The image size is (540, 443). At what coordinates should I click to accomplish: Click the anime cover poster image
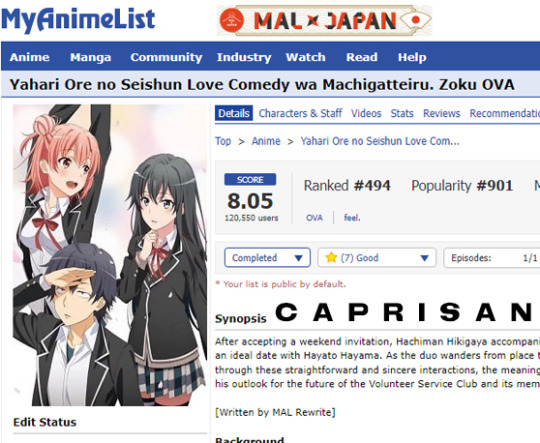coord(110,255)
